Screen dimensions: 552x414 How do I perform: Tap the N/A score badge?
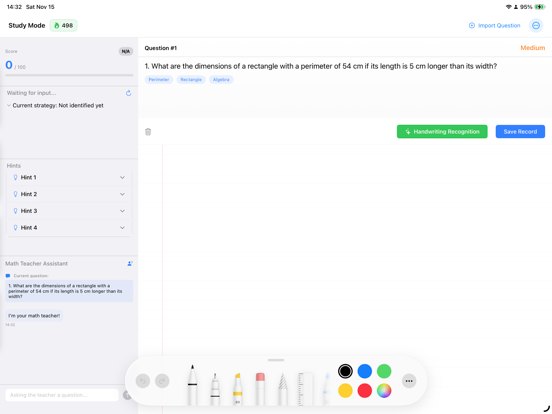tap(126, 51)
